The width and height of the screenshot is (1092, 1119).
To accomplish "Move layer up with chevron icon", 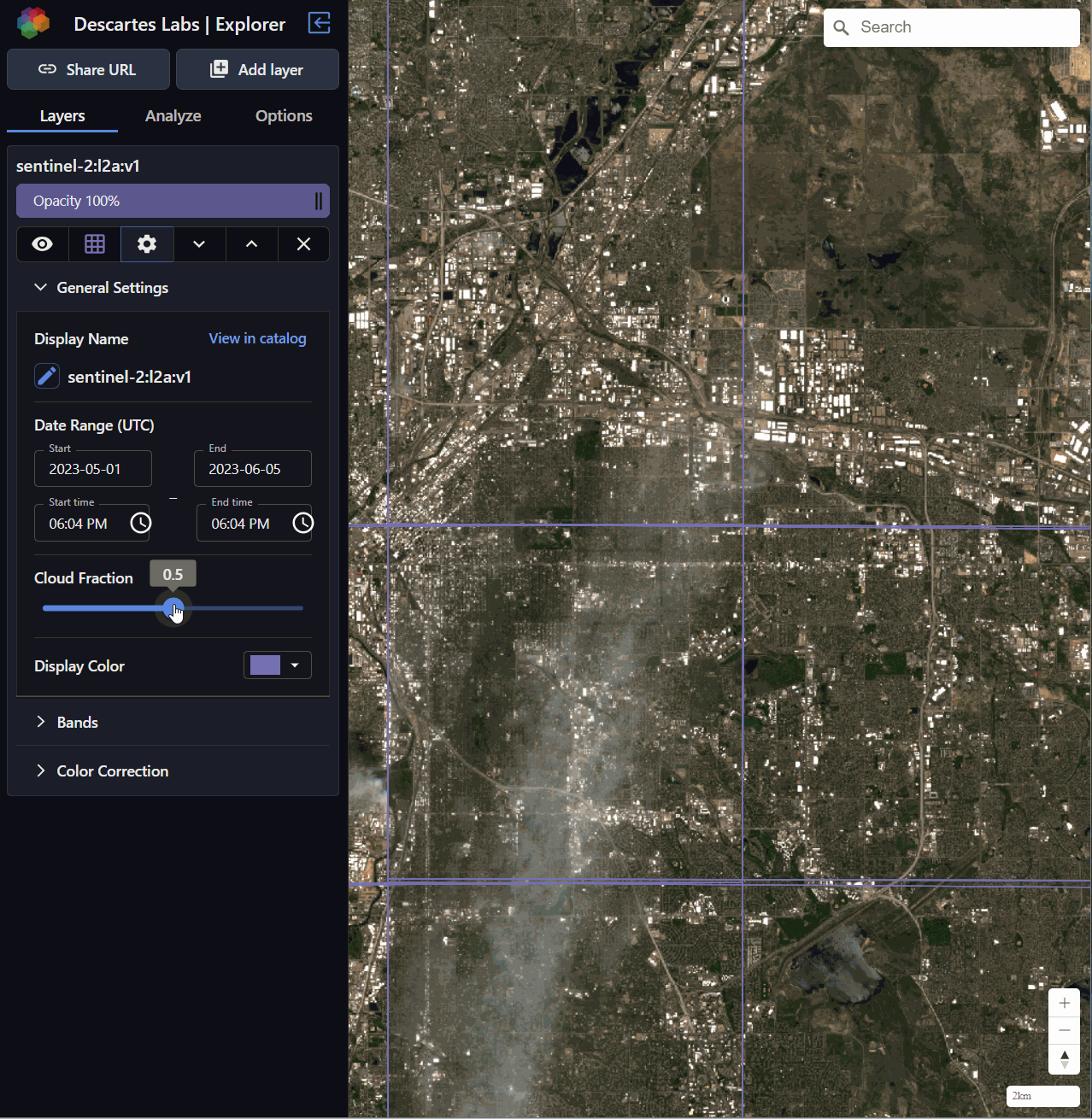I will point(251,244).
